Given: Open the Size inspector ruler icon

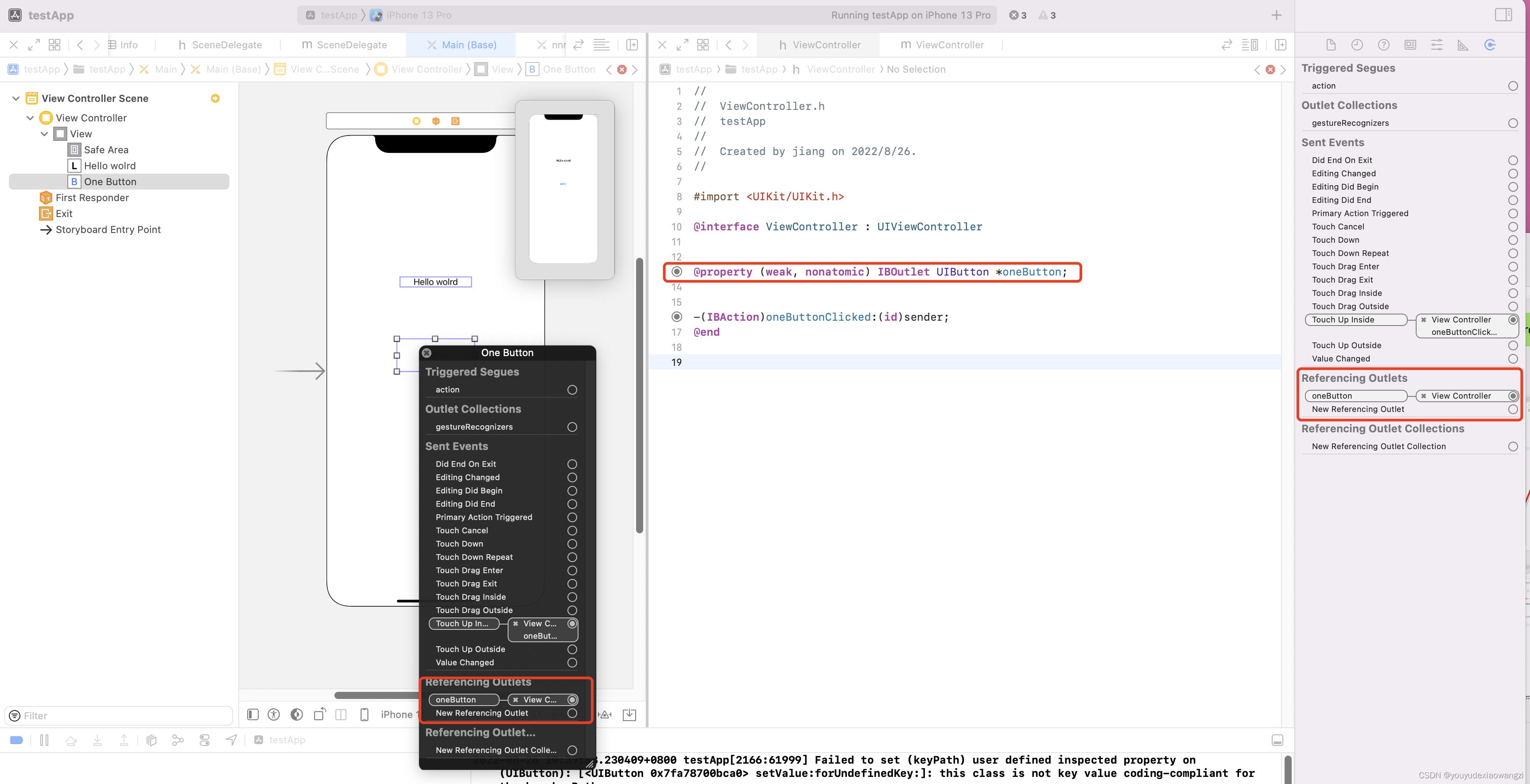Looking at the screenshot, I should (1463, 45).
